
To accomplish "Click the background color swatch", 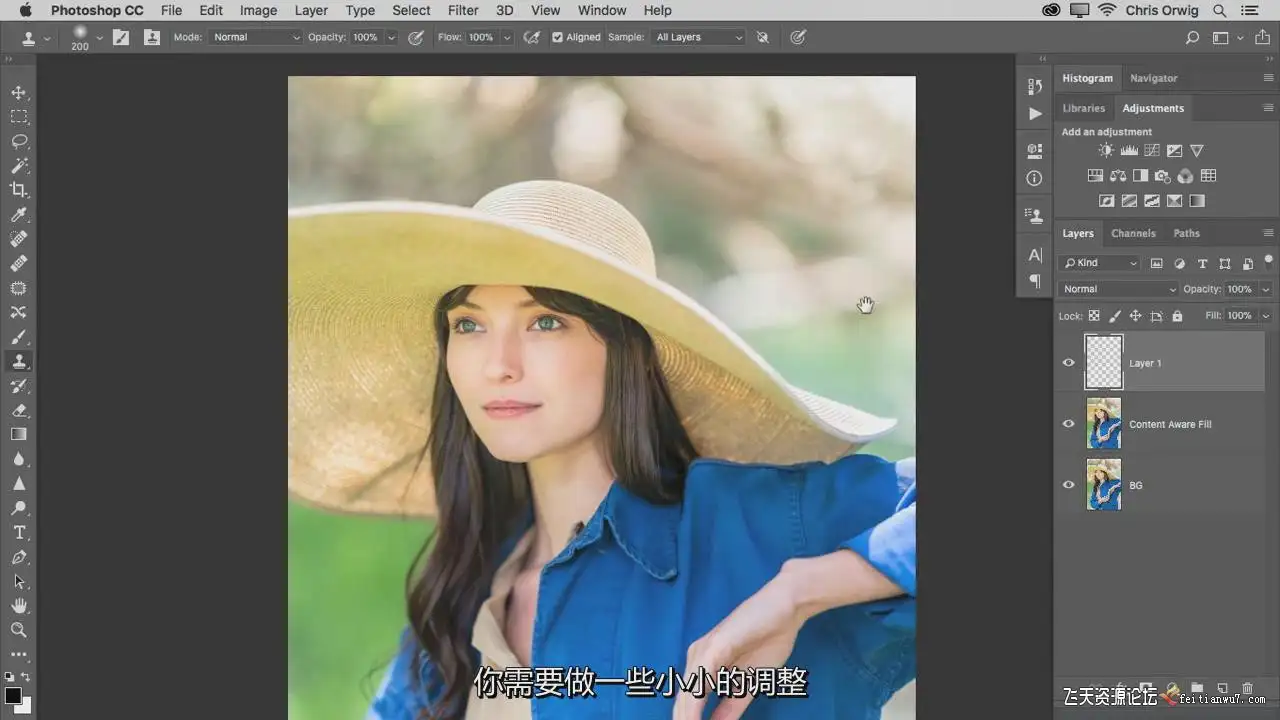I will pos(26,706).
